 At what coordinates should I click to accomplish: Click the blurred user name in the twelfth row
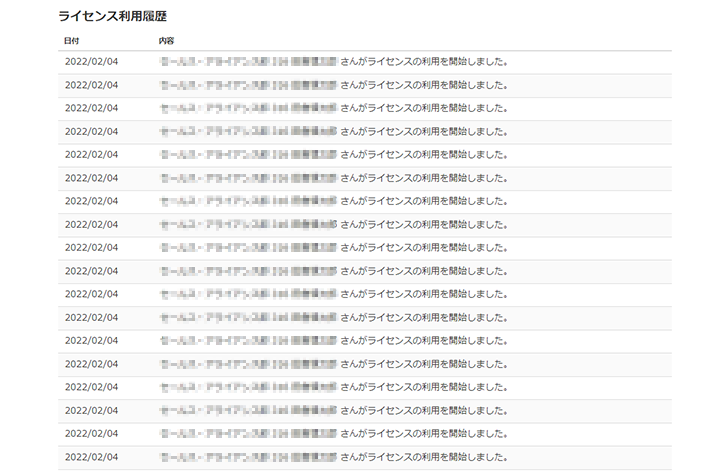pyautogui.click(x=247, y=317)
